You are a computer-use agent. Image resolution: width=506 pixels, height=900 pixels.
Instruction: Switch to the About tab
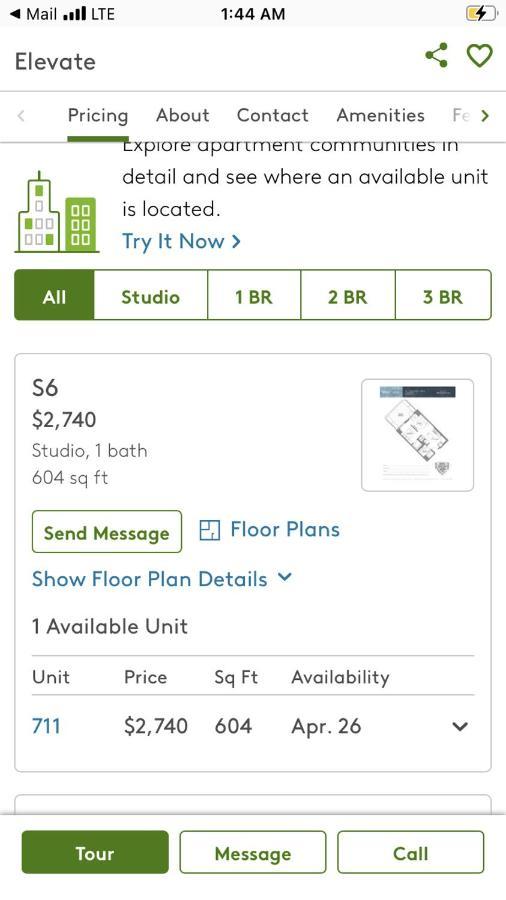tap(182, 115)
